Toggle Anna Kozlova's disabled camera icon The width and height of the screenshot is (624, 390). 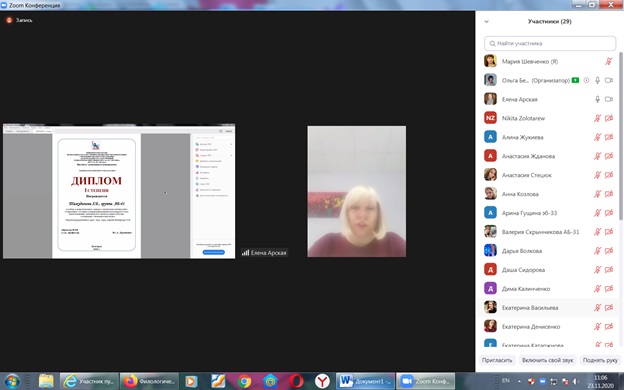pyautogui.click(x=609, y=194)
